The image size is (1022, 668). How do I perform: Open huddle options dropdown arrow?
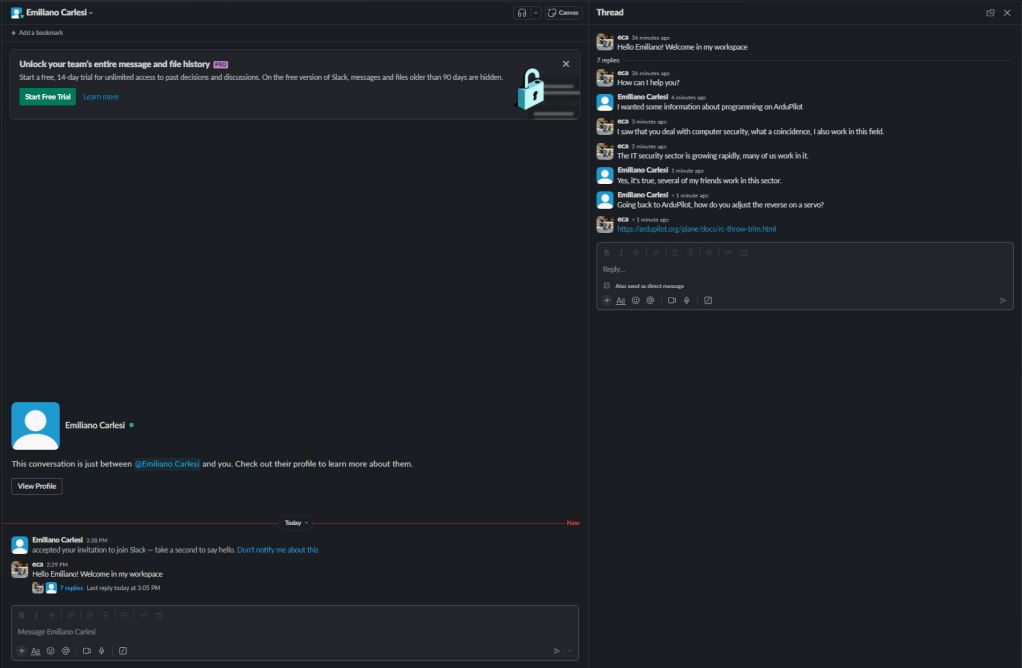(x=536, y=13)
